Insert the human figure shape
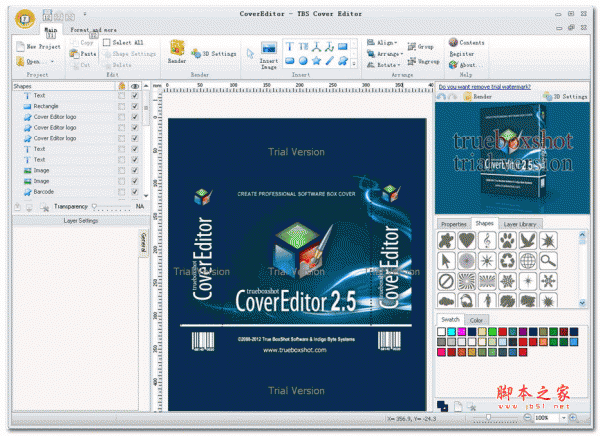This screenshot has height=436, width=600. coord(487,300)
